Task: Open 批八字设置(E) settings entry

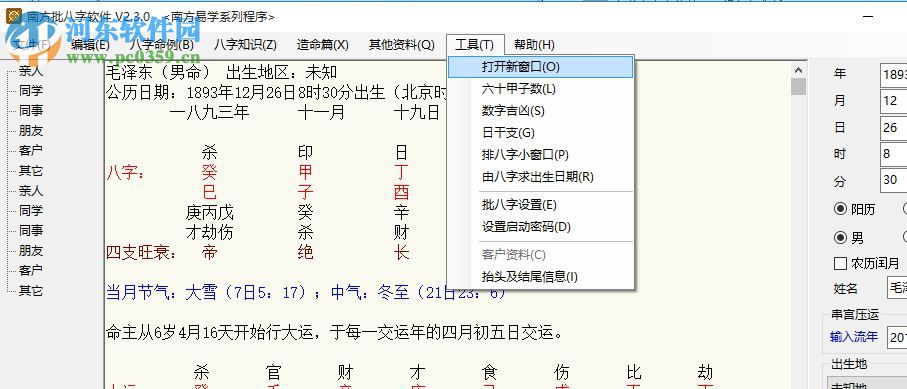Action: (541, 205)
